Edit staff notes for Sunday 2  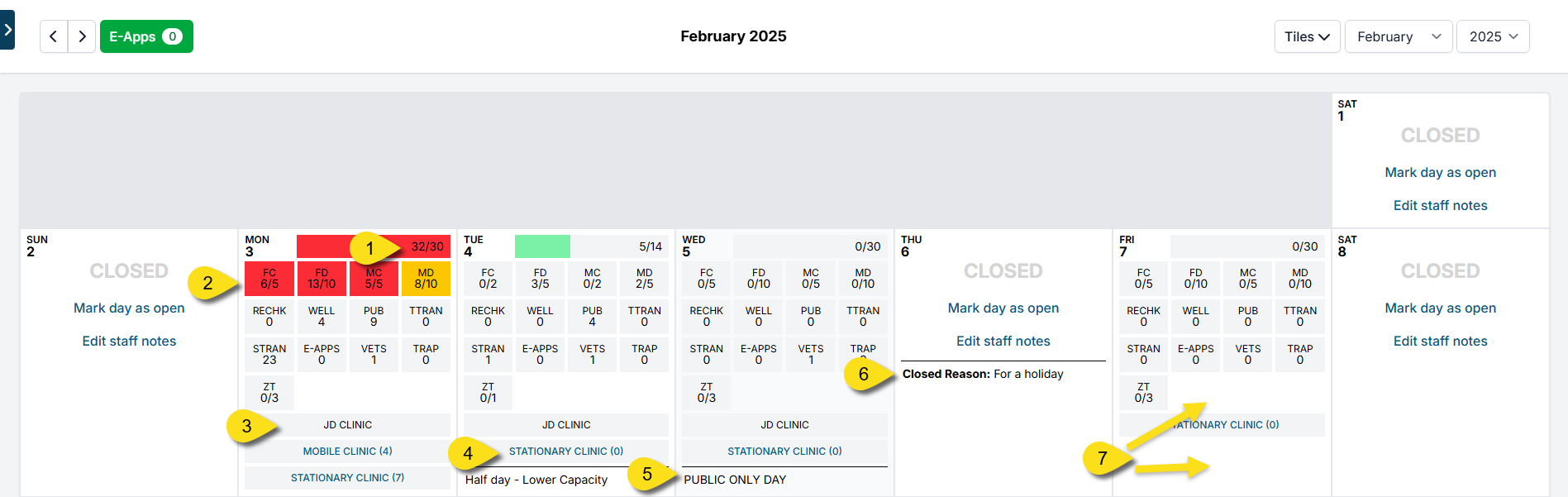coord(129,341)
